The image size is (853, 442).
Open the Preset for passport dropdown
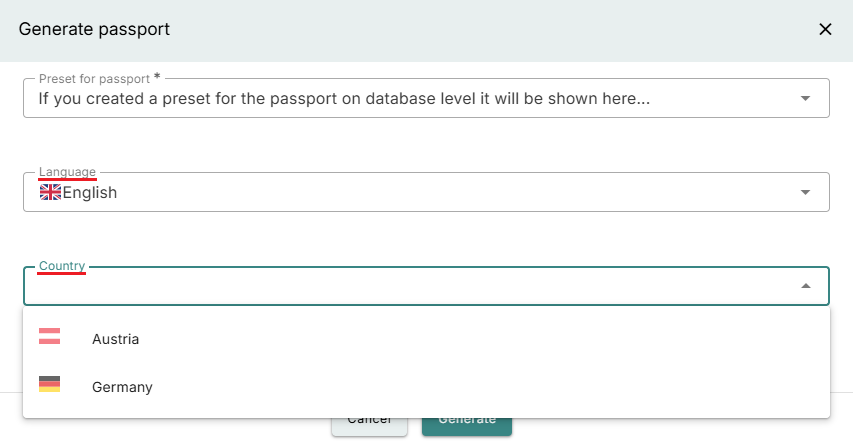coord(426,98)
